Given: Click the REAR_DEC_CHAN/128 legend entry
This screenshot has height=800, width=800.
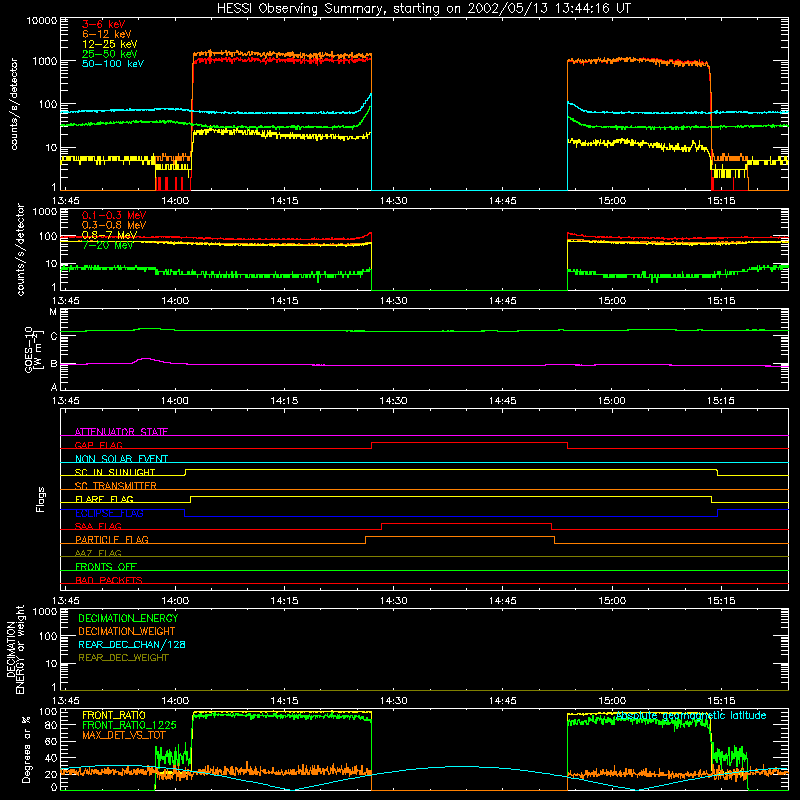Looking at the screenshot, I should coord(132,644).
